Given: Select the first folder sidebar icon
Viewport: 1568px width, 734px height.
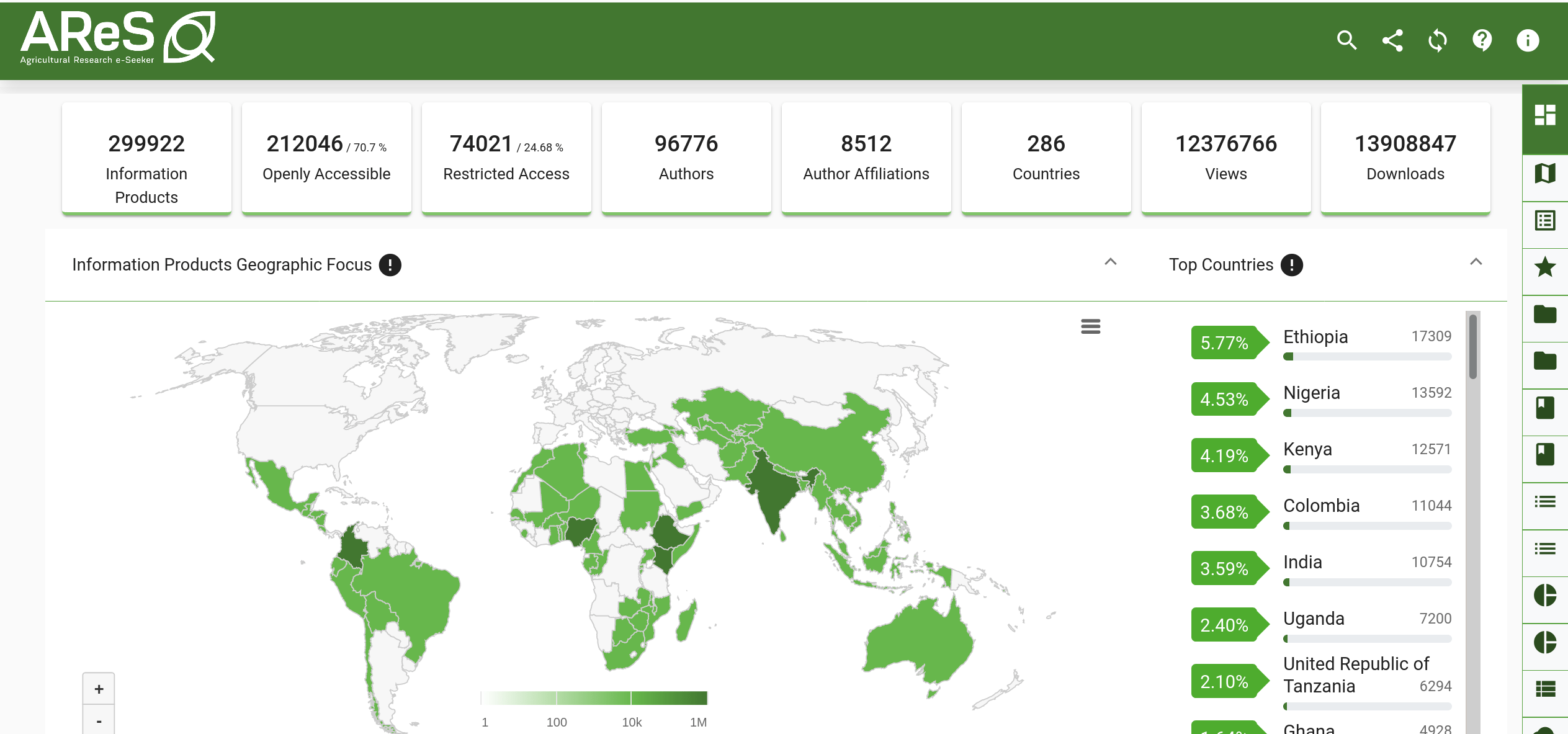Looking at the screenshot, I should [1545, 314].
